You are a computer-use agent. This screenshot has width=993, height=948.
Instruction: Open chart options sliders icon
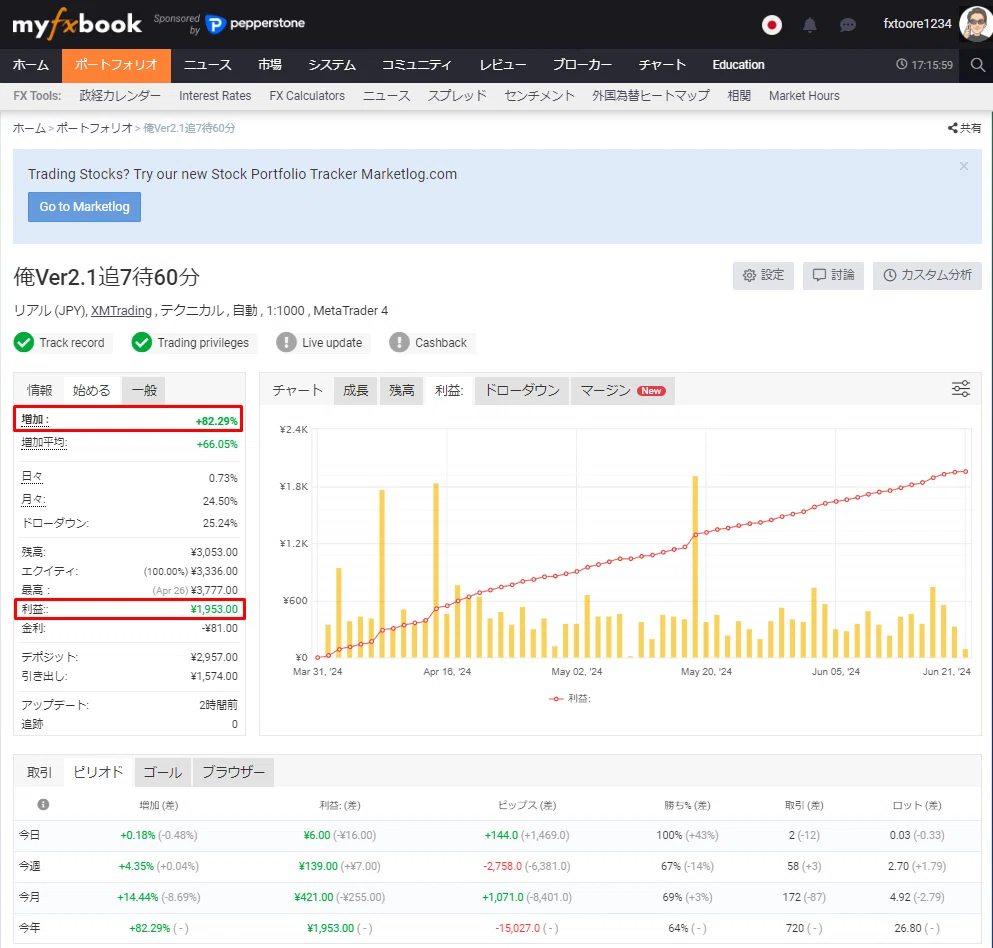[961, 389]
